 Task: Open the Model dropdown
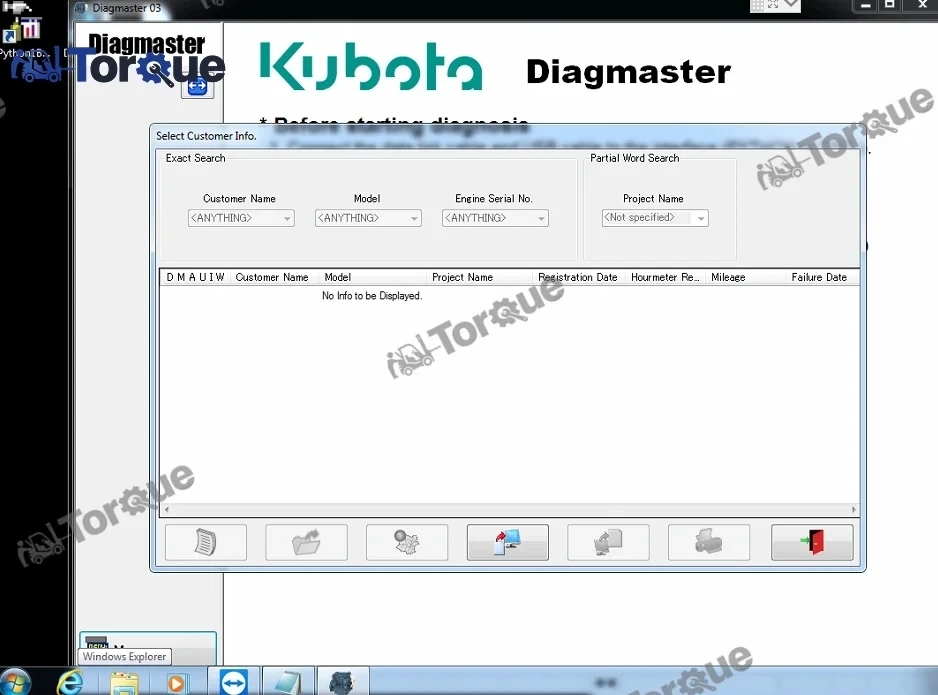coord(368,218)
